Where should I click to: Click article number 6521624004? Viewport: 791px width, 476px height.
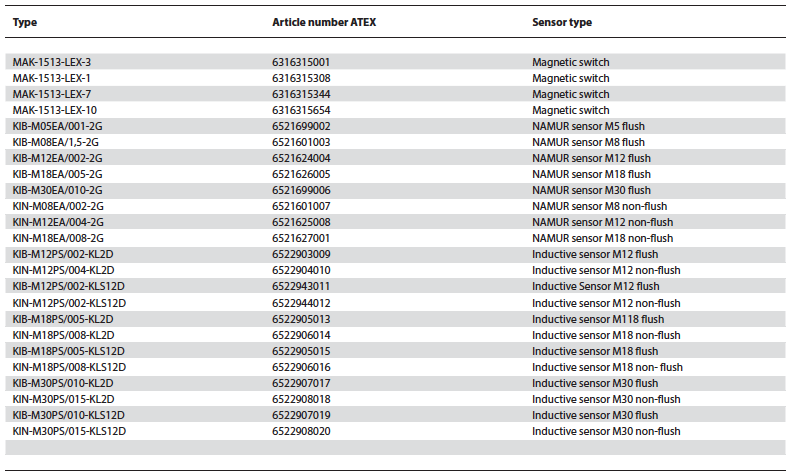[301, 158]
